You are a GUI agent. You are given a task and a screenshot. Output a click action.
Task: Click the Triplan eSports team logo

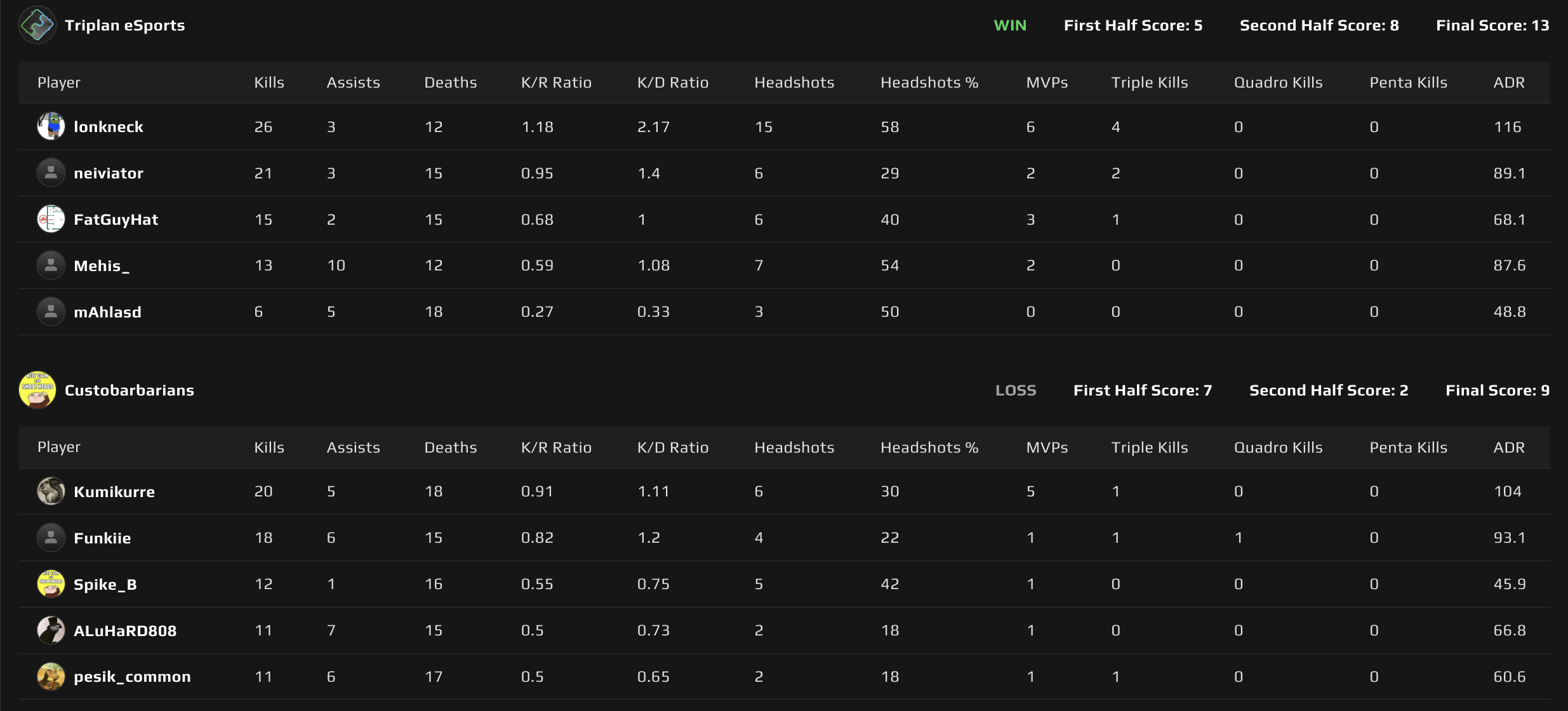37,25
